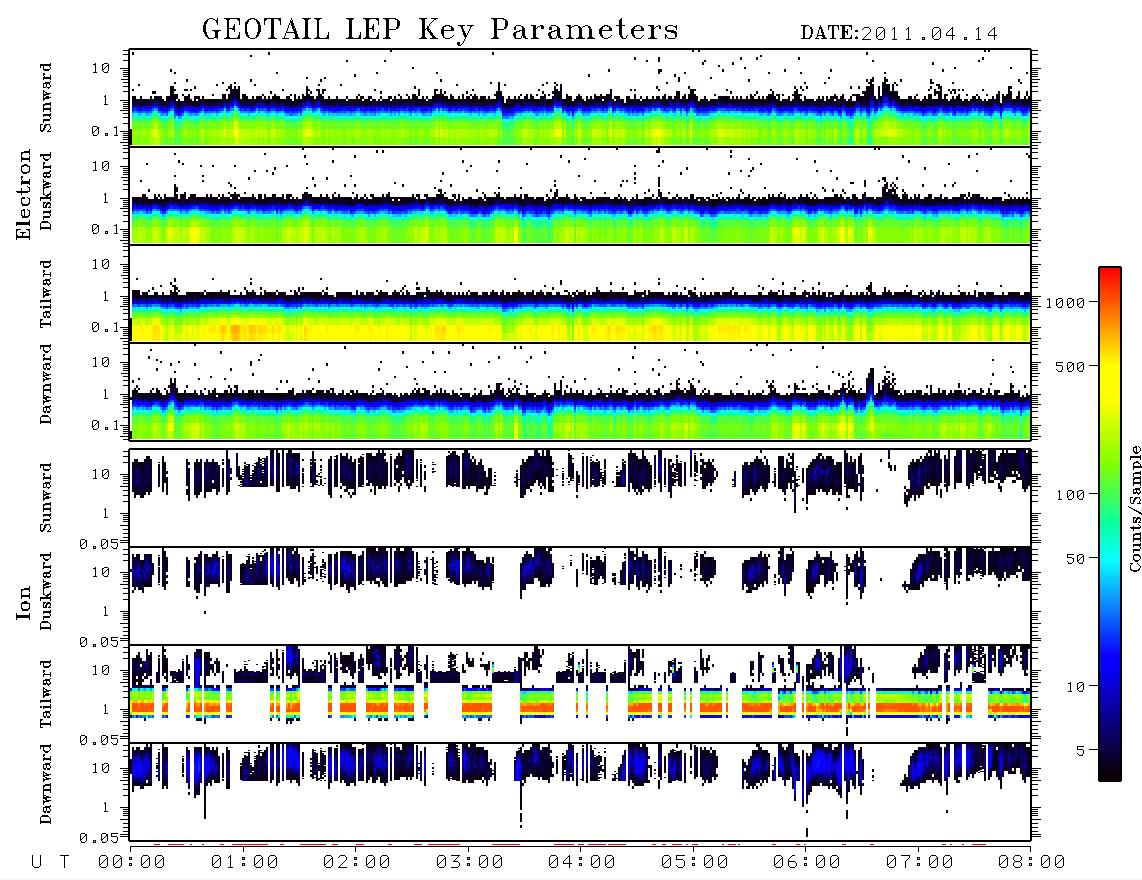Click the "1000" color bar tick label
This screenshot has width=1142, height=880.
(1065, 303)
